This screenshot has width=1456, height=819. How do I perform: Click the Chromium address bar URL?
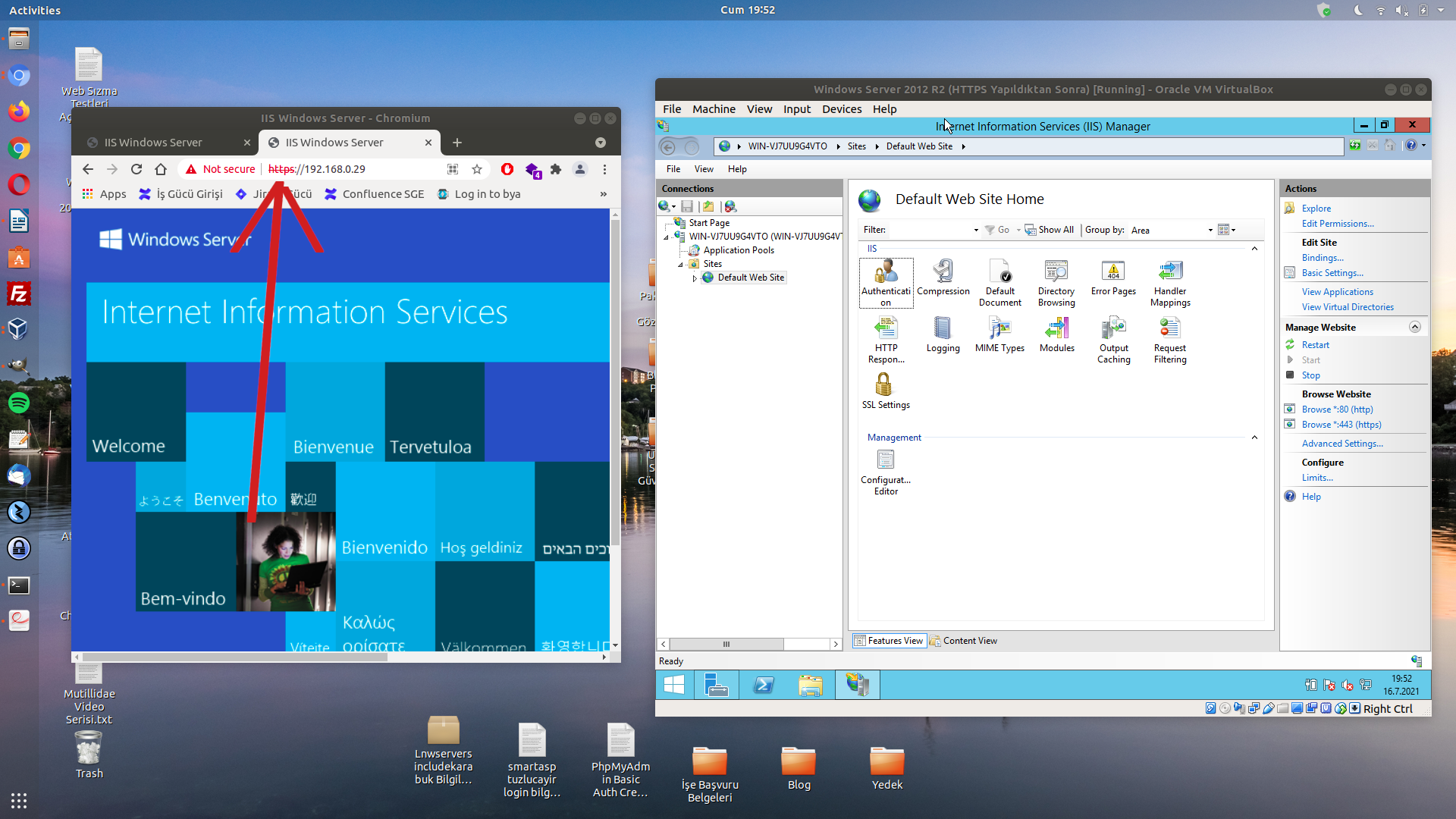[317, 169]
